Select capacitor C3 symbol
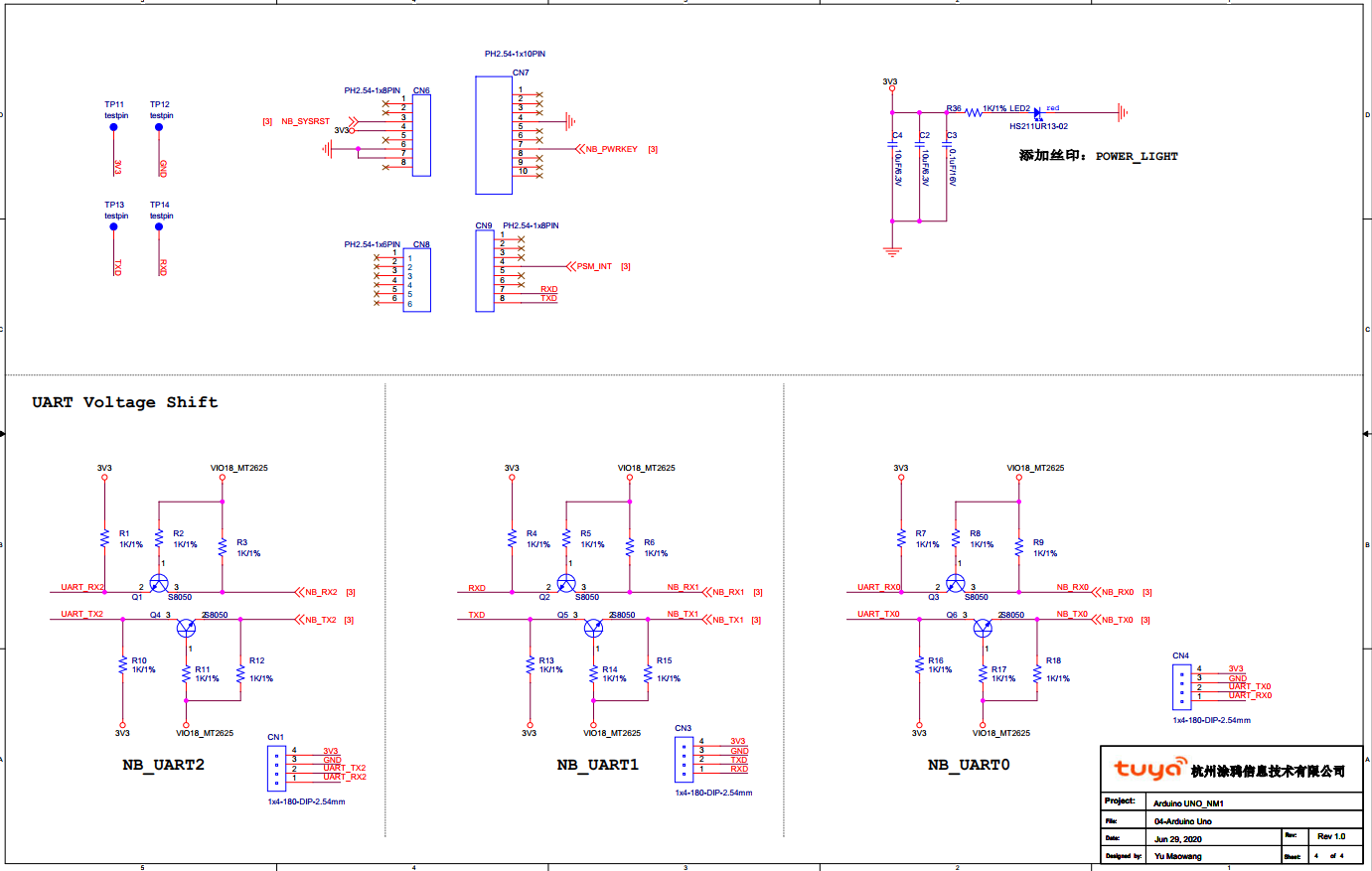This screenshot has width=1372, height=871. pos(946,144)
